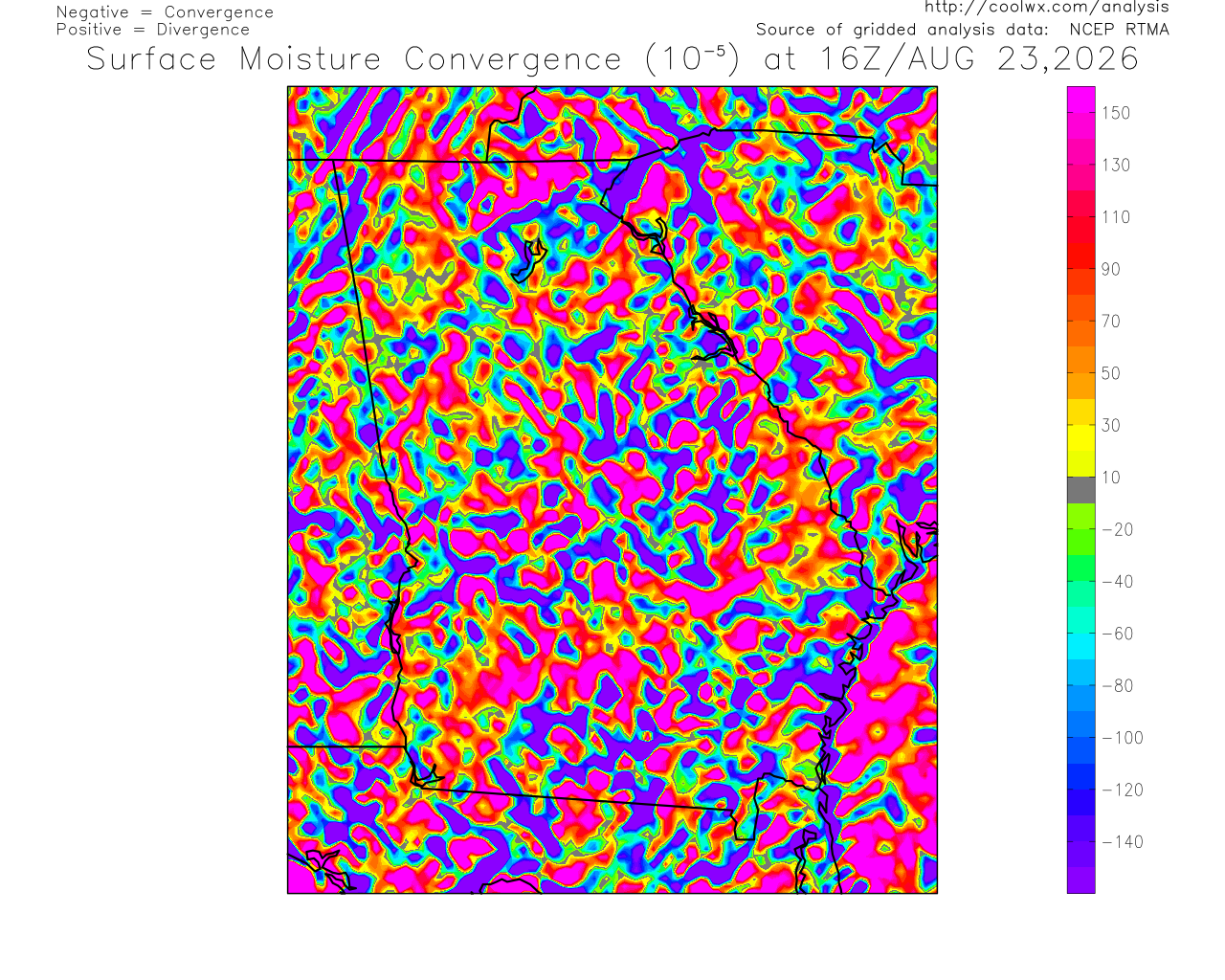The width and height of the screenshot is (1225, 980).
Task: Click the blue -100 colorbar segment
Action: point(1081,738)
